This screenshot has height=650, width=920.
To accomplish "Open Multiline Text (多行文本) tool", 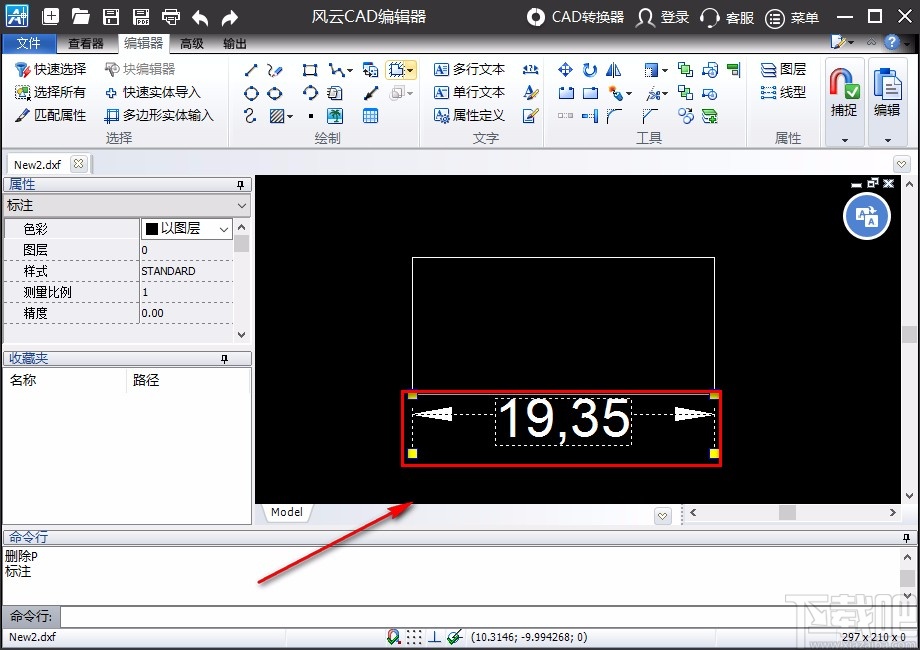I will pyautogui.click(x=469, y=69).
